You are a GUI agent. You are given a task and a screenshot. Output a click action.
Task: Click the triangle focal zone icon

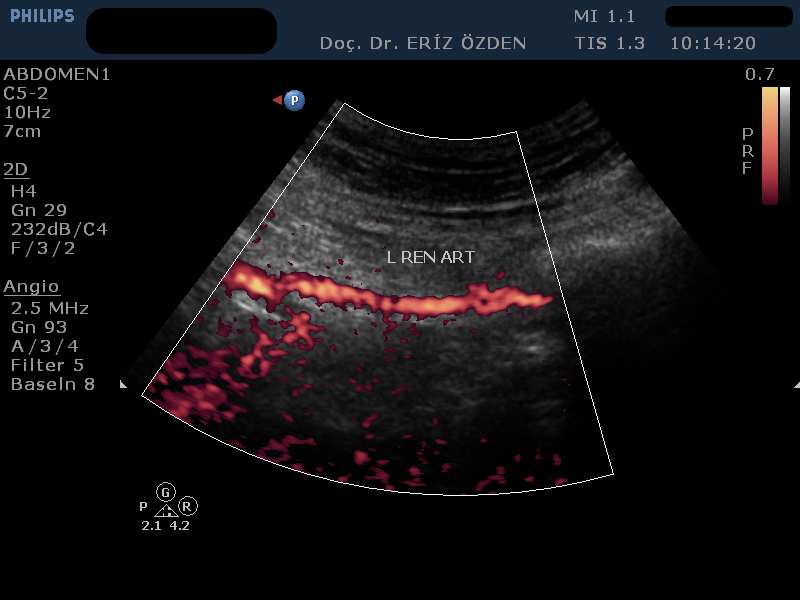166,510
